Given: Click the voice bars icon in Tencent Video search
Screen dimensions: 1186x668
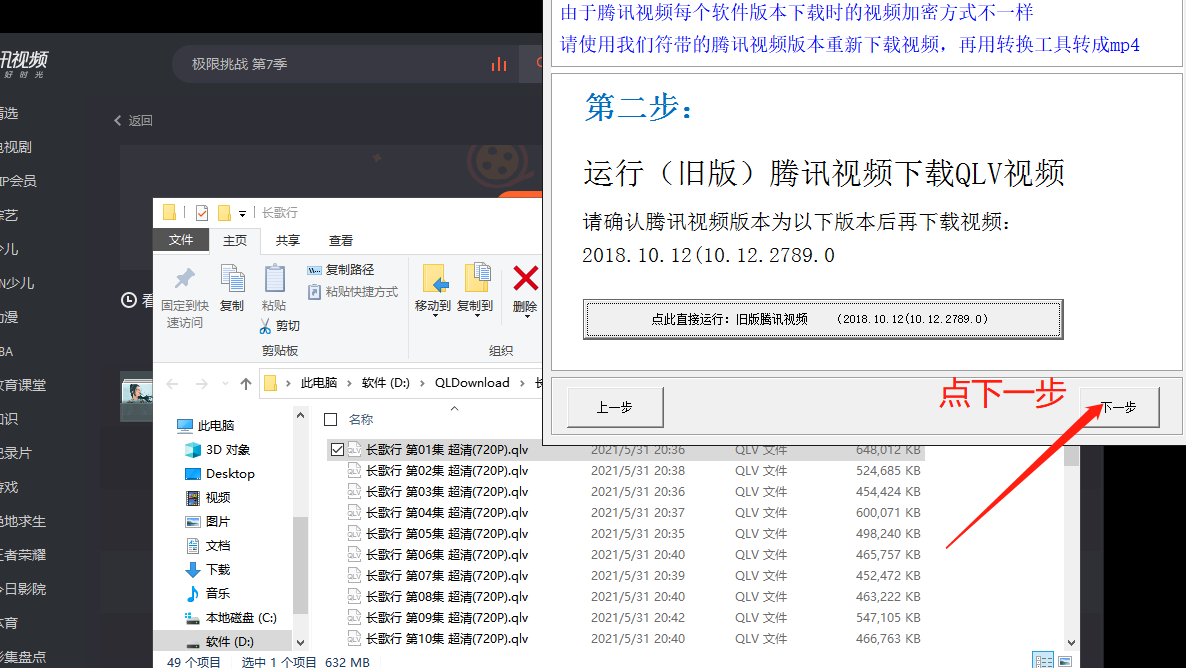Looking at the screenshot, I should (498, 64).
